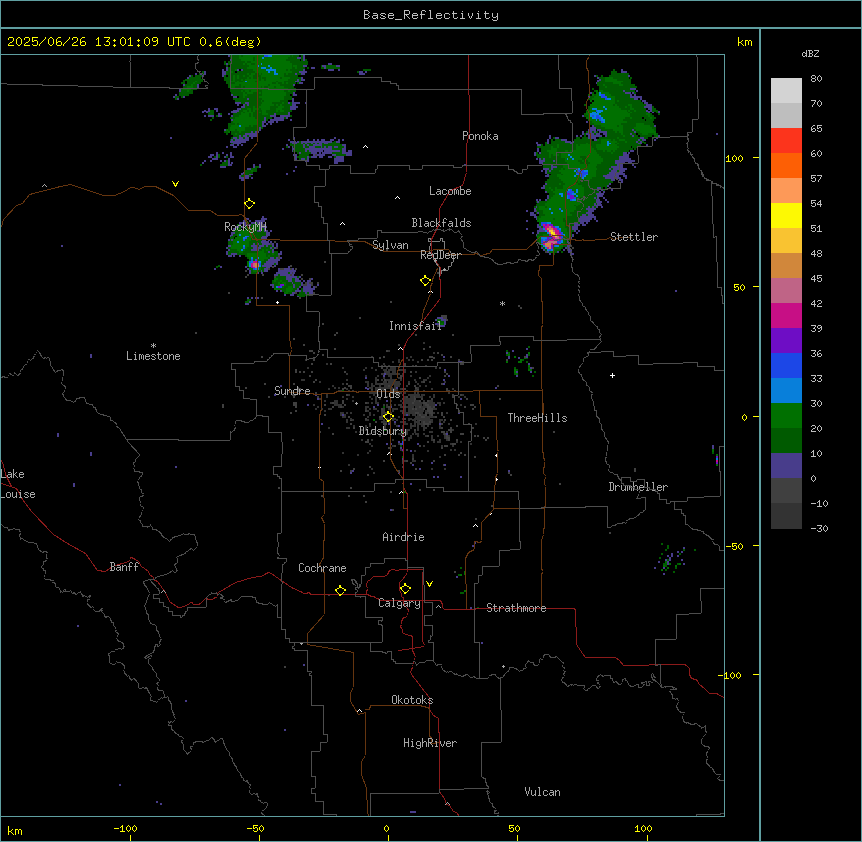The width and height of the screenshot is (862, 842).
Task: Select the Vulcan label
Action: tap(543, 792)
